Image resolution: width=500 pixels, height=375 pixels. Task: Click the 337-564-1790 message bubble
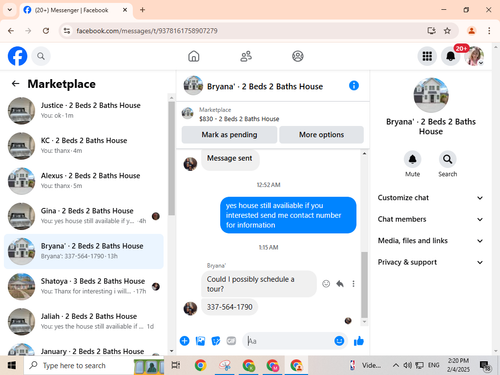click(230, 307)
